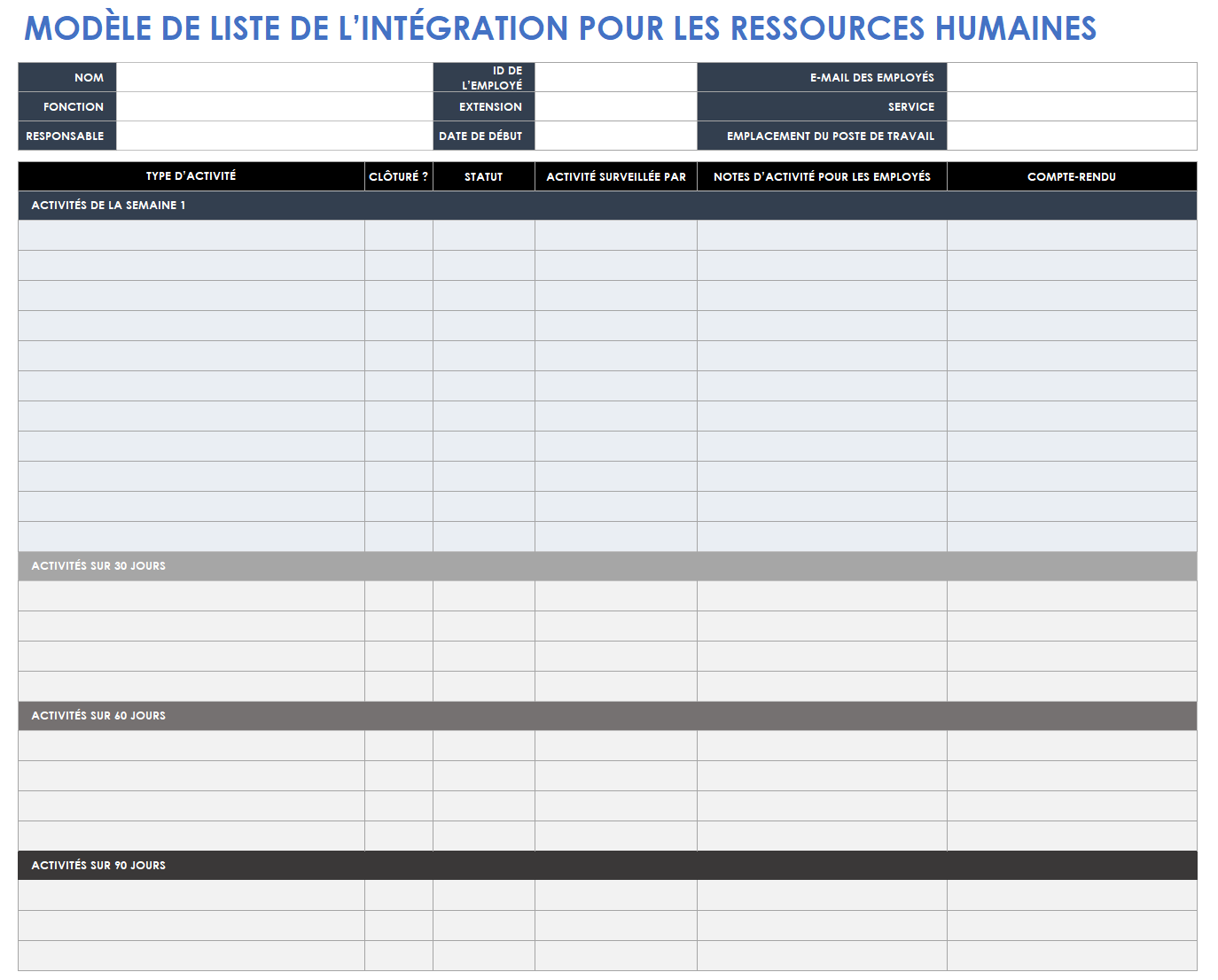
Task: Click the TYPE D'ACTIVITÉ column header
Action: tap(191, 176)
